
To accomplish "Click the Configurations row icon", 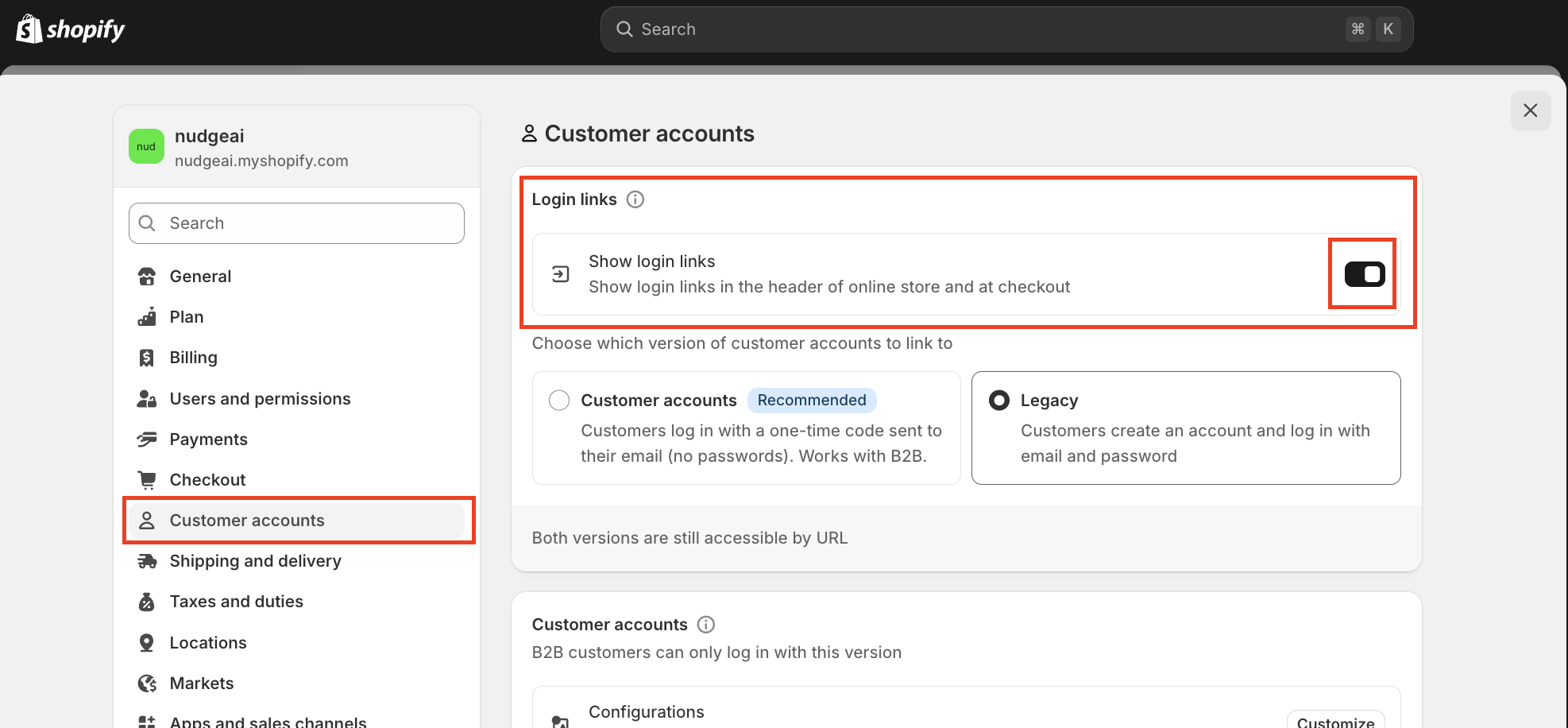I will [561, 721].
